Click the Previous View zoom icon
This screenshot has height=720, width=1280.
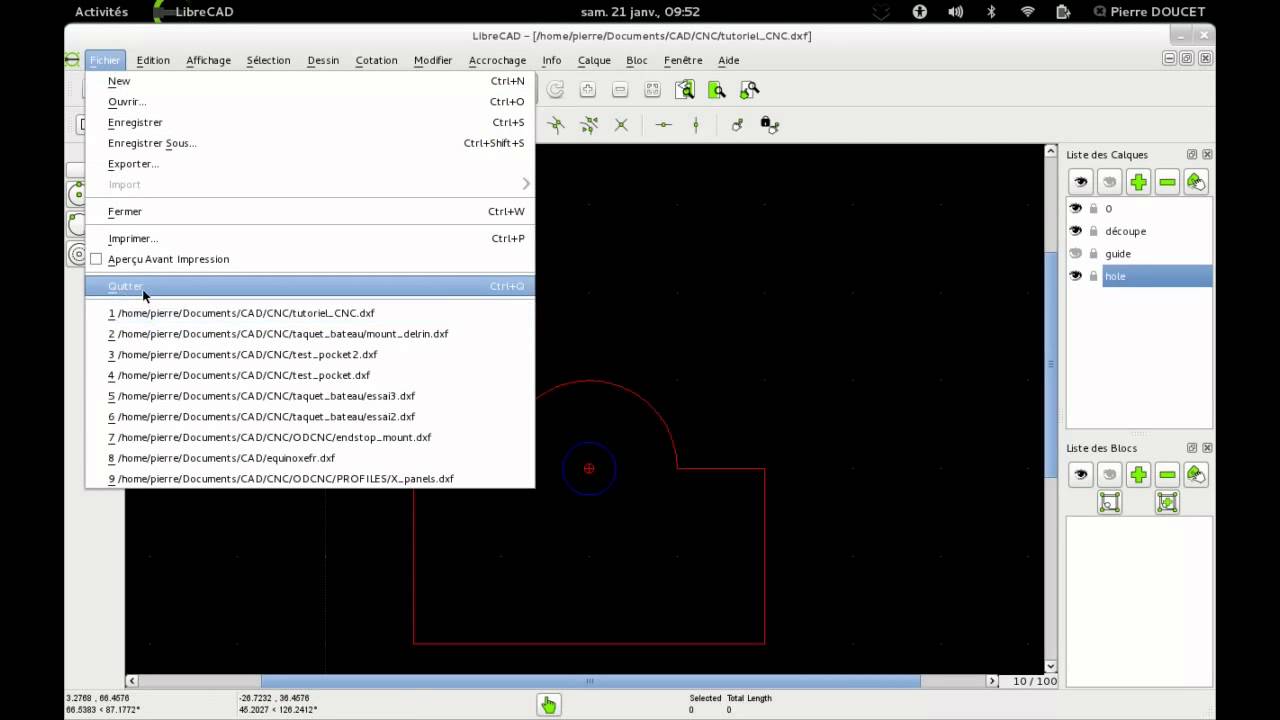point(684,90)
